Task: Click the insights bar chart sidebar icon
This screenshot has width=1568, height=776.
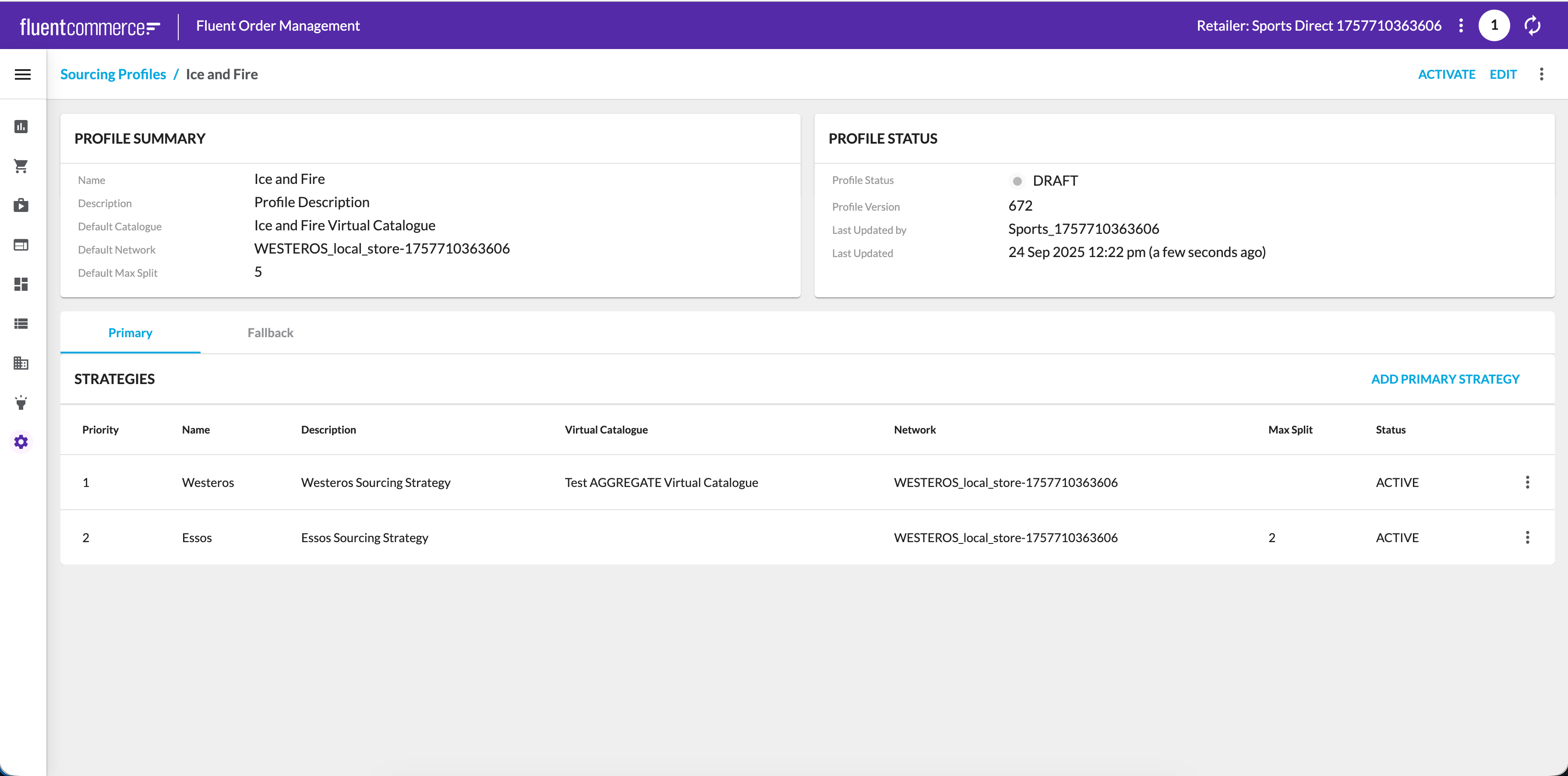Action: coord(21,127)
